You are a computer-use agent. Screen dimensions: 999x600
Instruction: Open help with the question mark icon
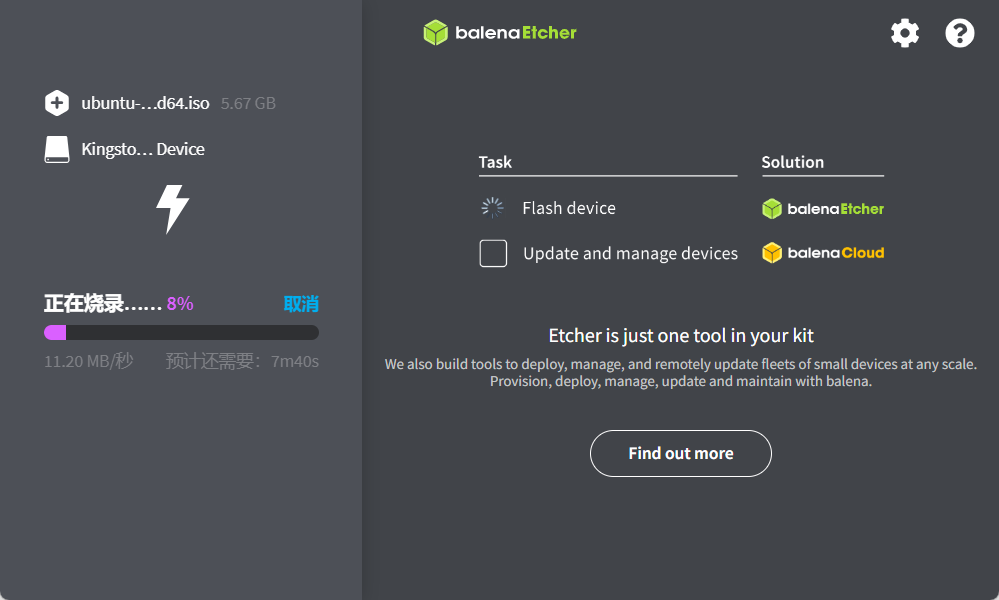(x=959, y=33)
